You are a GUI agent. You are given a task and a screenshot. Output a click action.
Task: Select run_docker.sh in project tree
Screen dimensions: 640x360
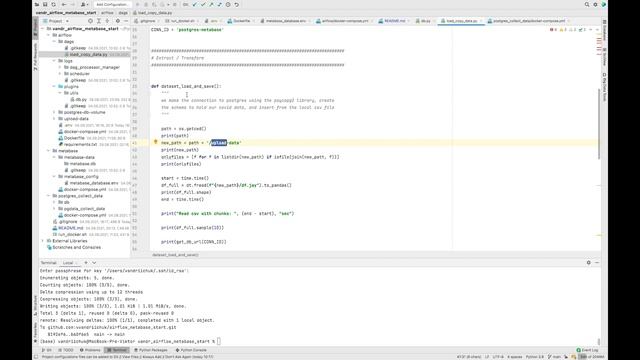coord(72,235)
